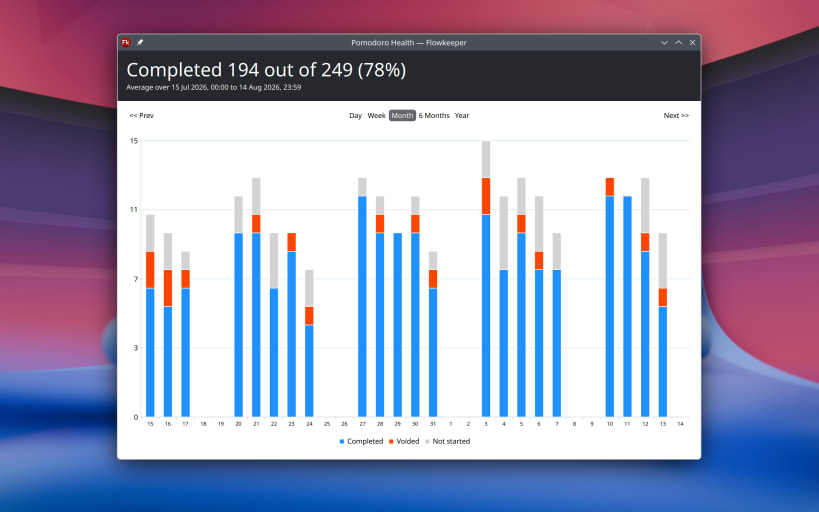Select the Month view tab
The width and height of the screenshot is (819, 512).
tap(402, 115)
